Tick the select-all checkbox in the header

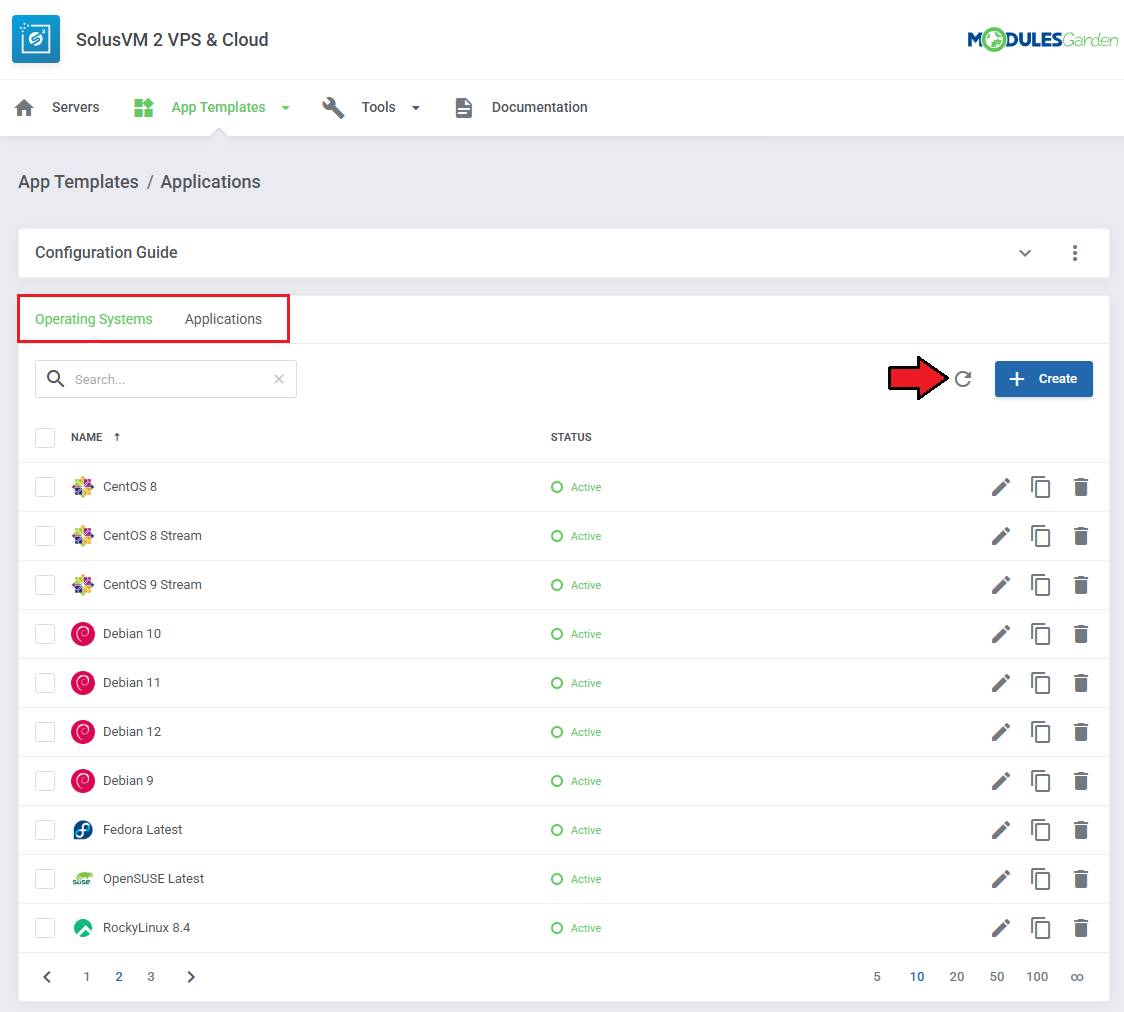click(45, 437)
